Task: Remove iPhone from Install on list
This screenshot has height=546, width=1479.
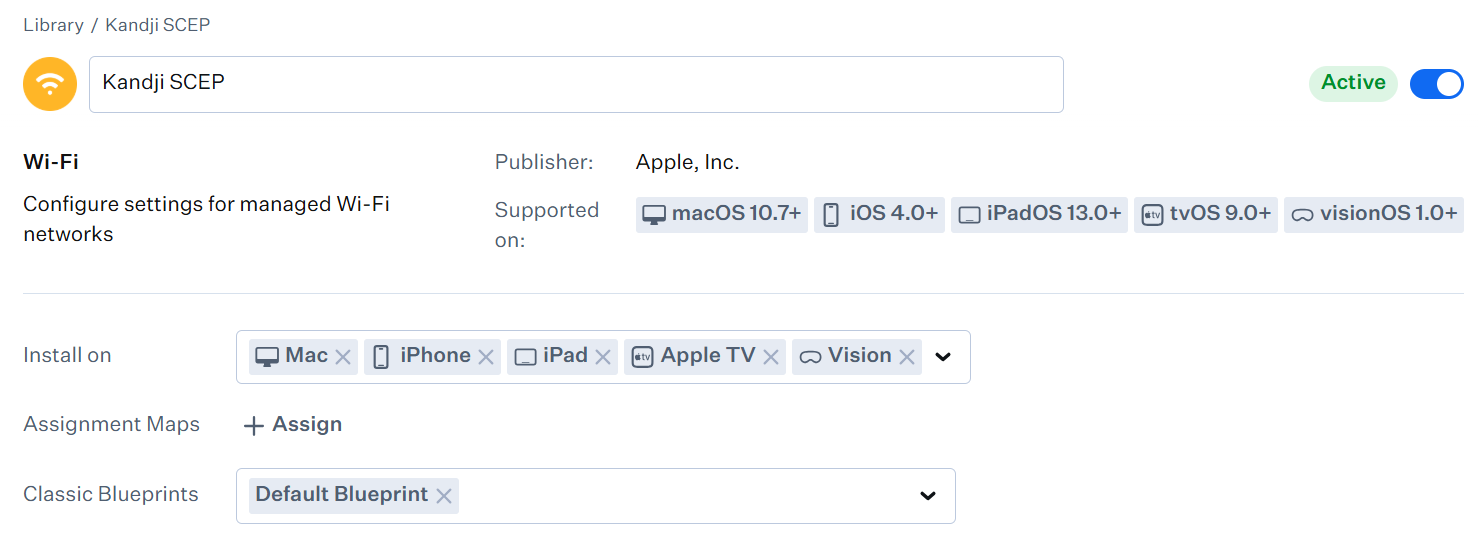Action: (x=486, y=357)
